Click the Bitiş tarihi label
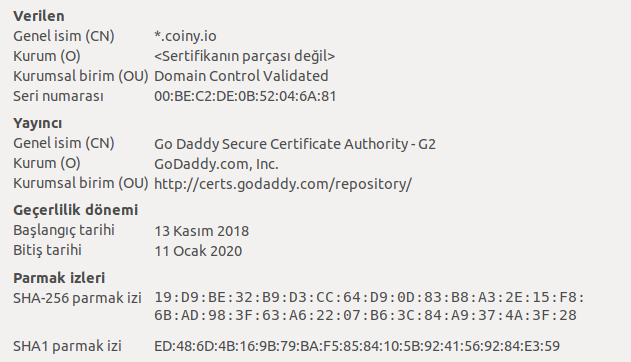 pos(47,250)
